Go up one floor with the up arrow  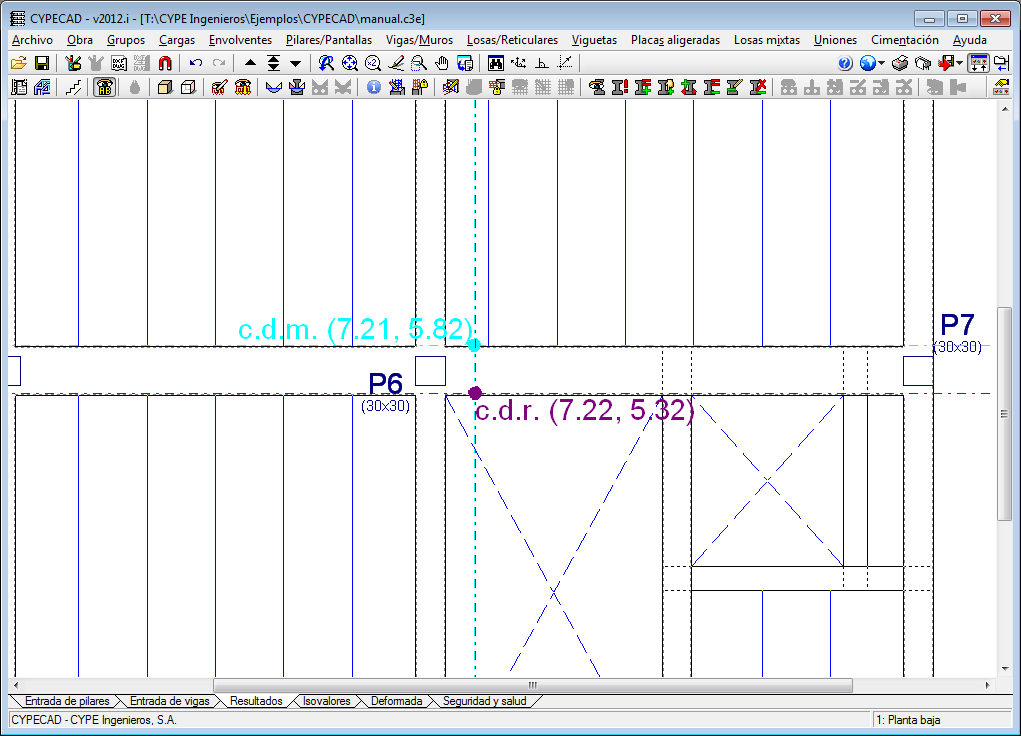point(250,63)
